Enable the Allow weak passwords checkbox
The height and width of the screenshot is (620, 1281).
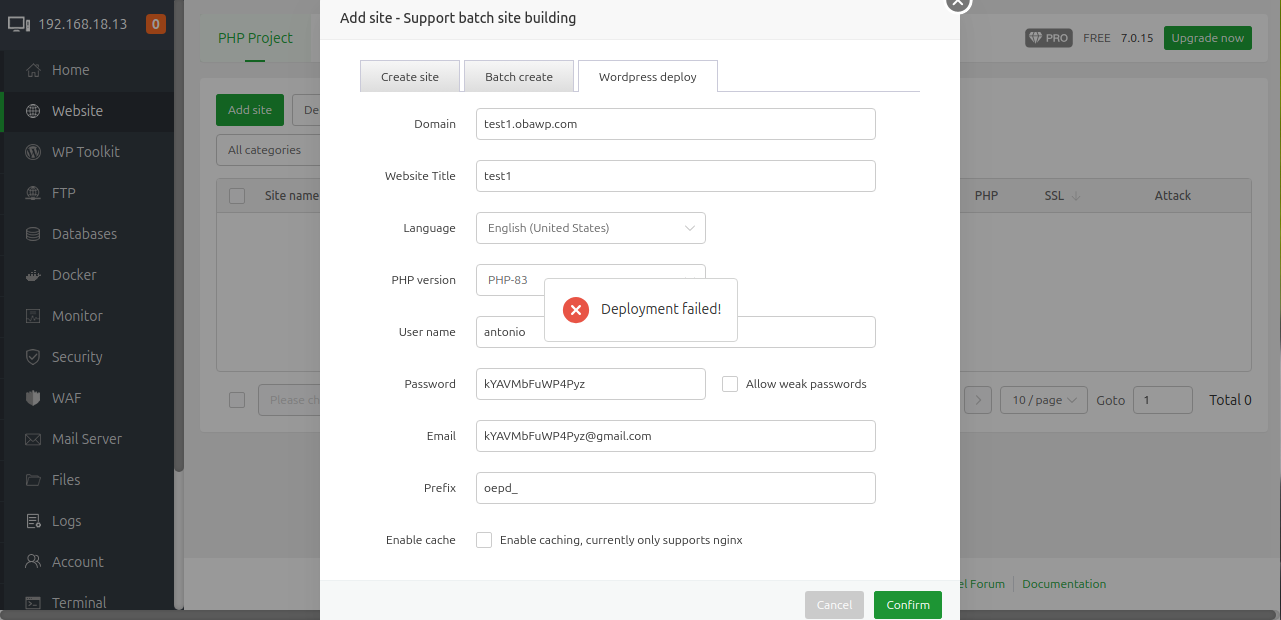729,383
